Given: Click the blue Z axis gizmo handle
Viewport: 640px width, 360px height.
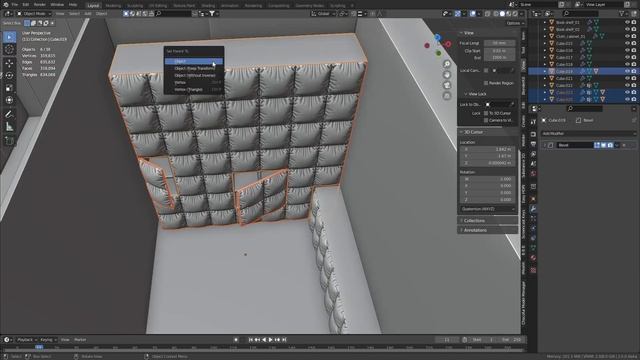Looking at the screenshot, I should 438,38.
